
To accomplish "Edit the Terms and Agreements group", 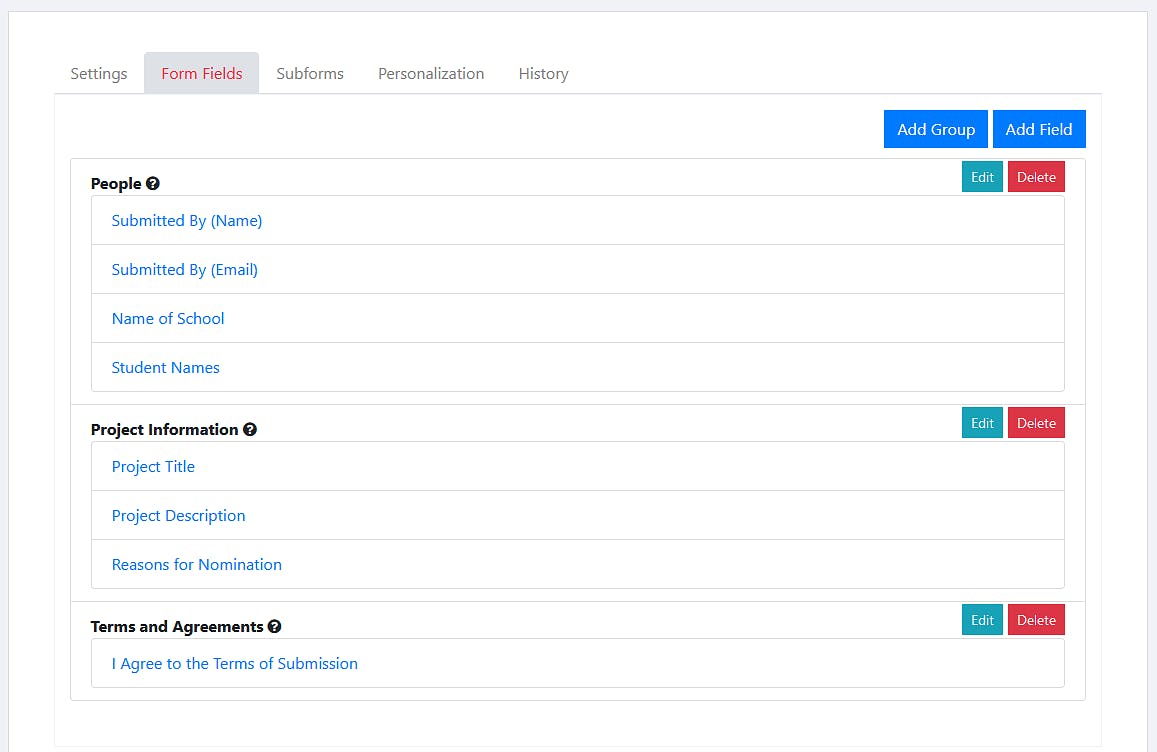I will pyautogui.click(x=982, y=620).
